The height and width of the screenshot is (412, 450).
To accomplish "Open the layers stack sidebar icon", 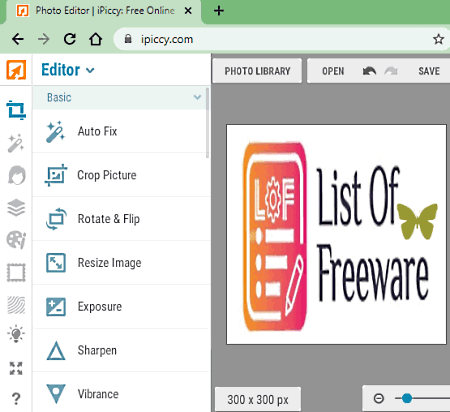I will 16,207.
